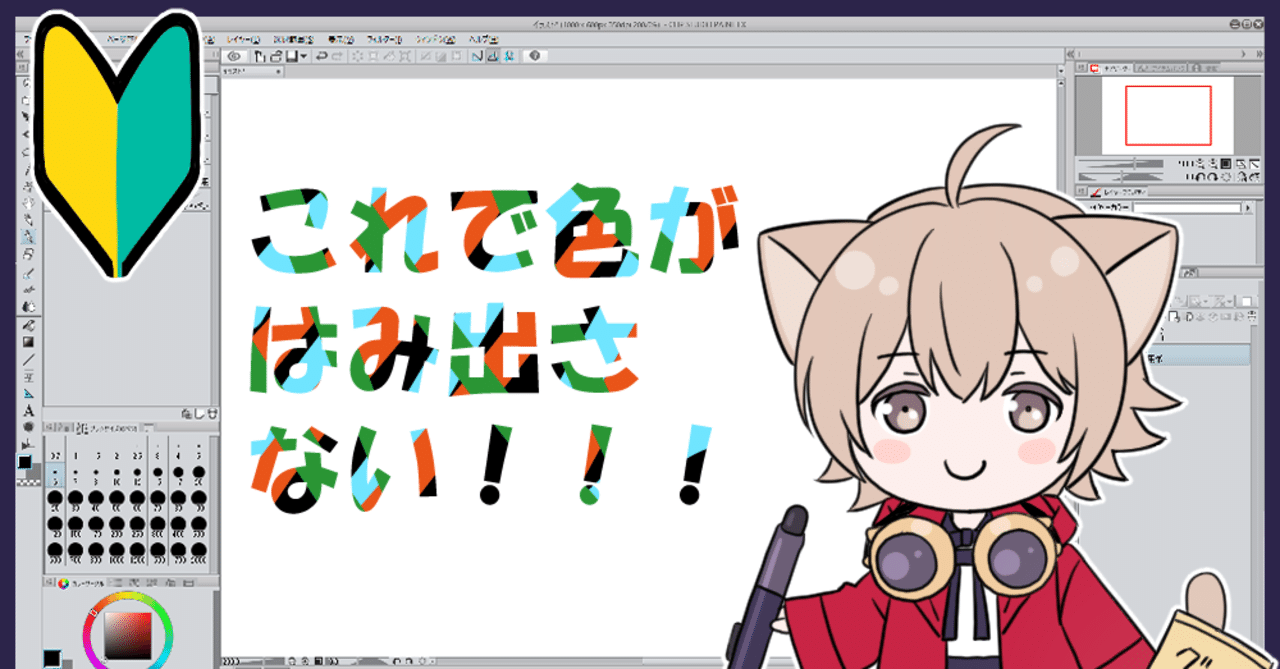The width and height of the screenshot is (1280, 669).
Task: Save the document using the Save icon
Action: 291,56
